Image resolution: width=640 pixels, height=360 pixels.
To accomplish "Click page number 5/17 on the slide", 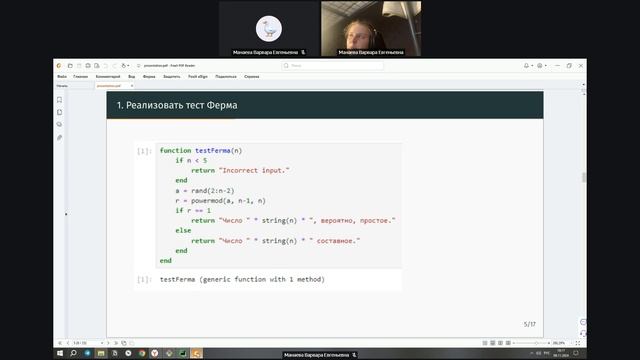I will (530, 324).
